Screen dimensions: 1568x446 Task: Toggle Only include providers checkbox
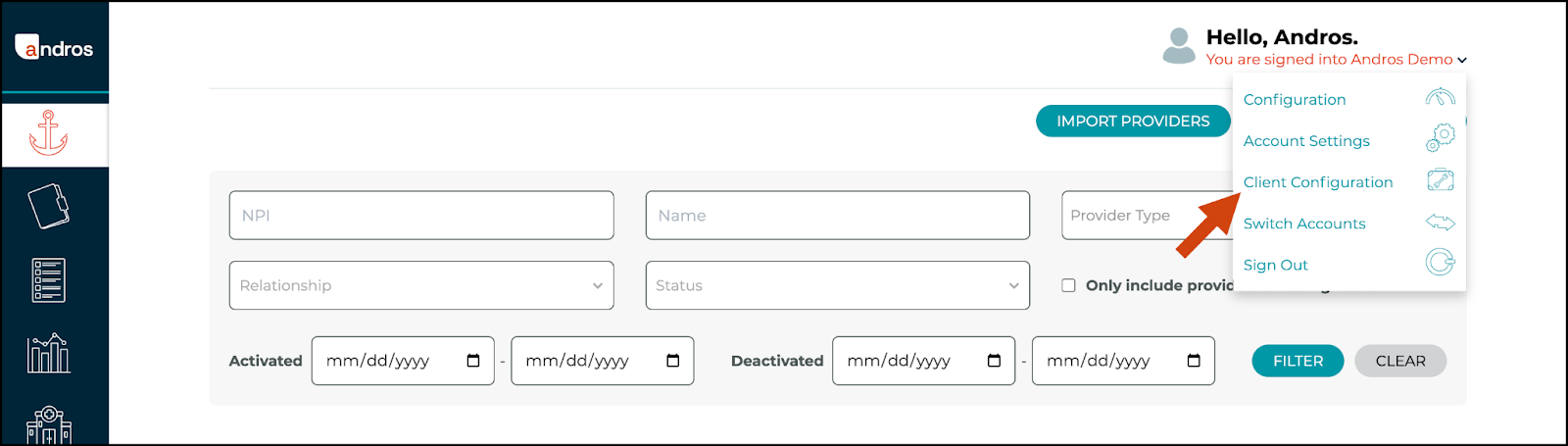pos(1068,285)
